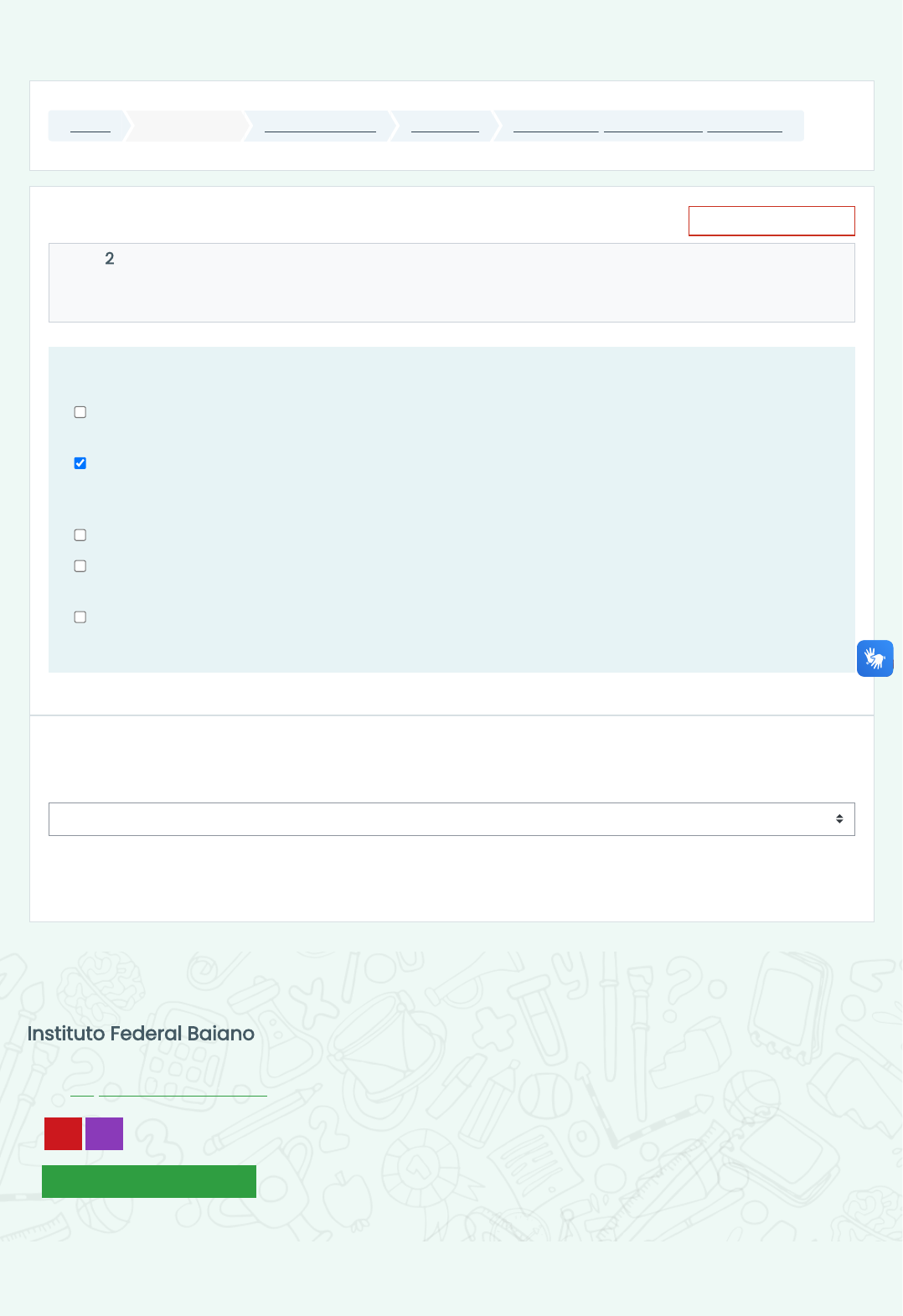Open the blue sign-language accessibility widget
The image size is (903, 1316).
875,658
